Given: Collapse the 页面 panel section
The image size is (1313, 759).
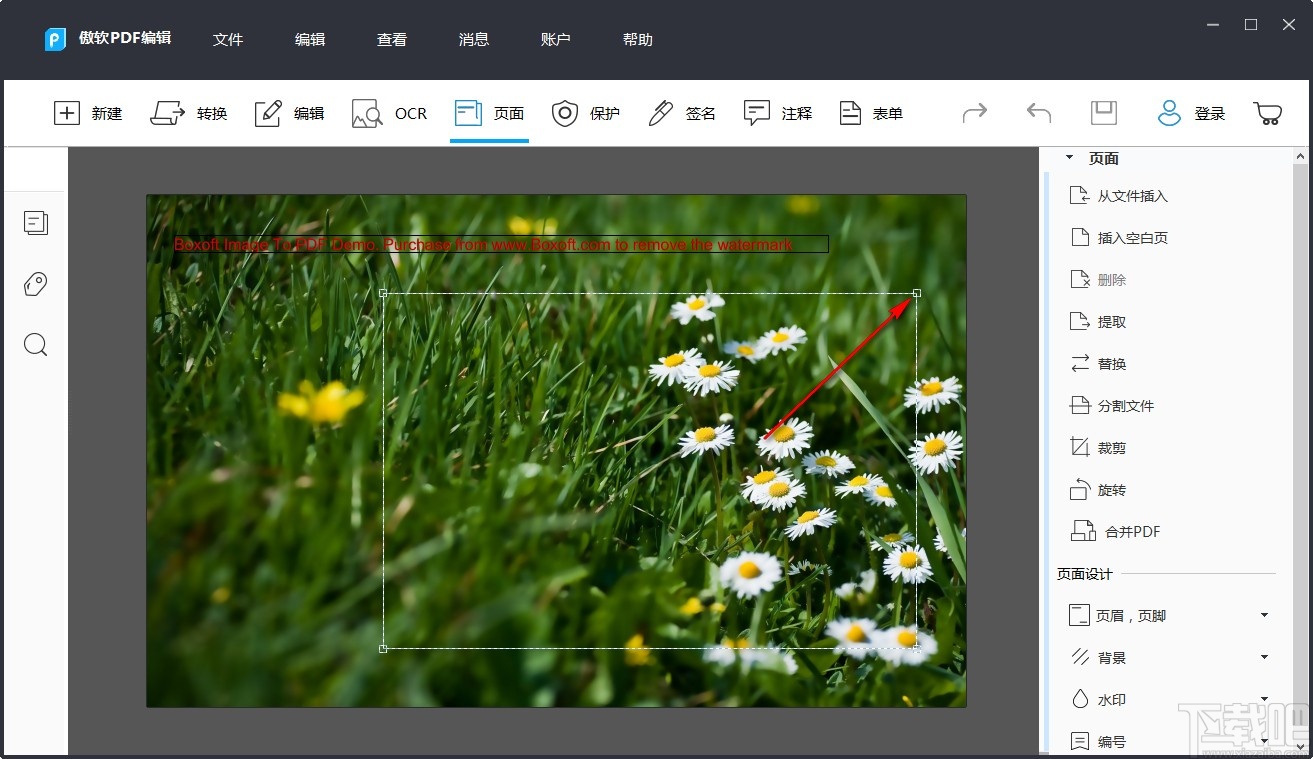Looking at the screenshot, I should point(1069,157).
